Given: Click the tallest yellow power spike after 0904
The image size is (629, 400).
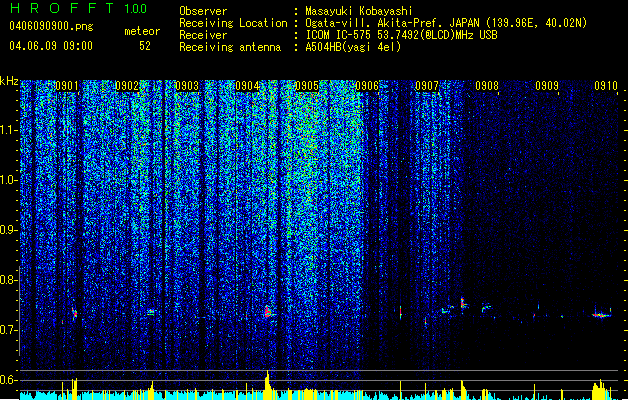Looking at the screenshot, I should 268,385.
